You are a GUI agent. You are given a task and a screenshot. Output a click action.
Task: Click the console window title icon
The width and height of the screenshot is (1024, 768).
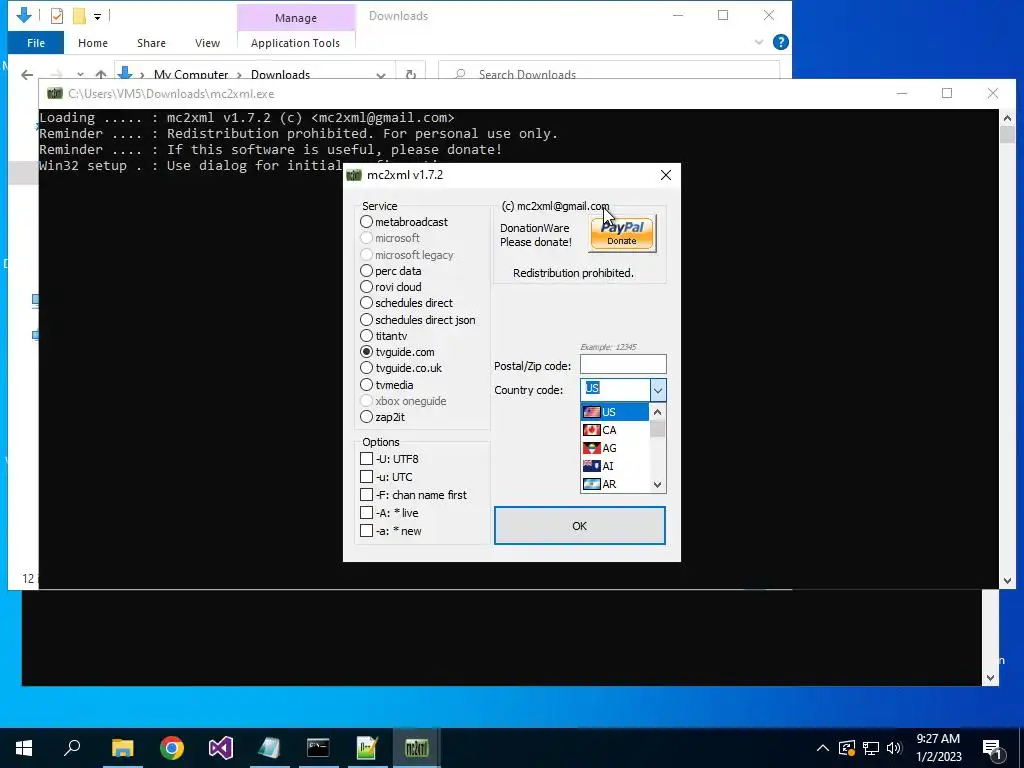coord(55,93)
